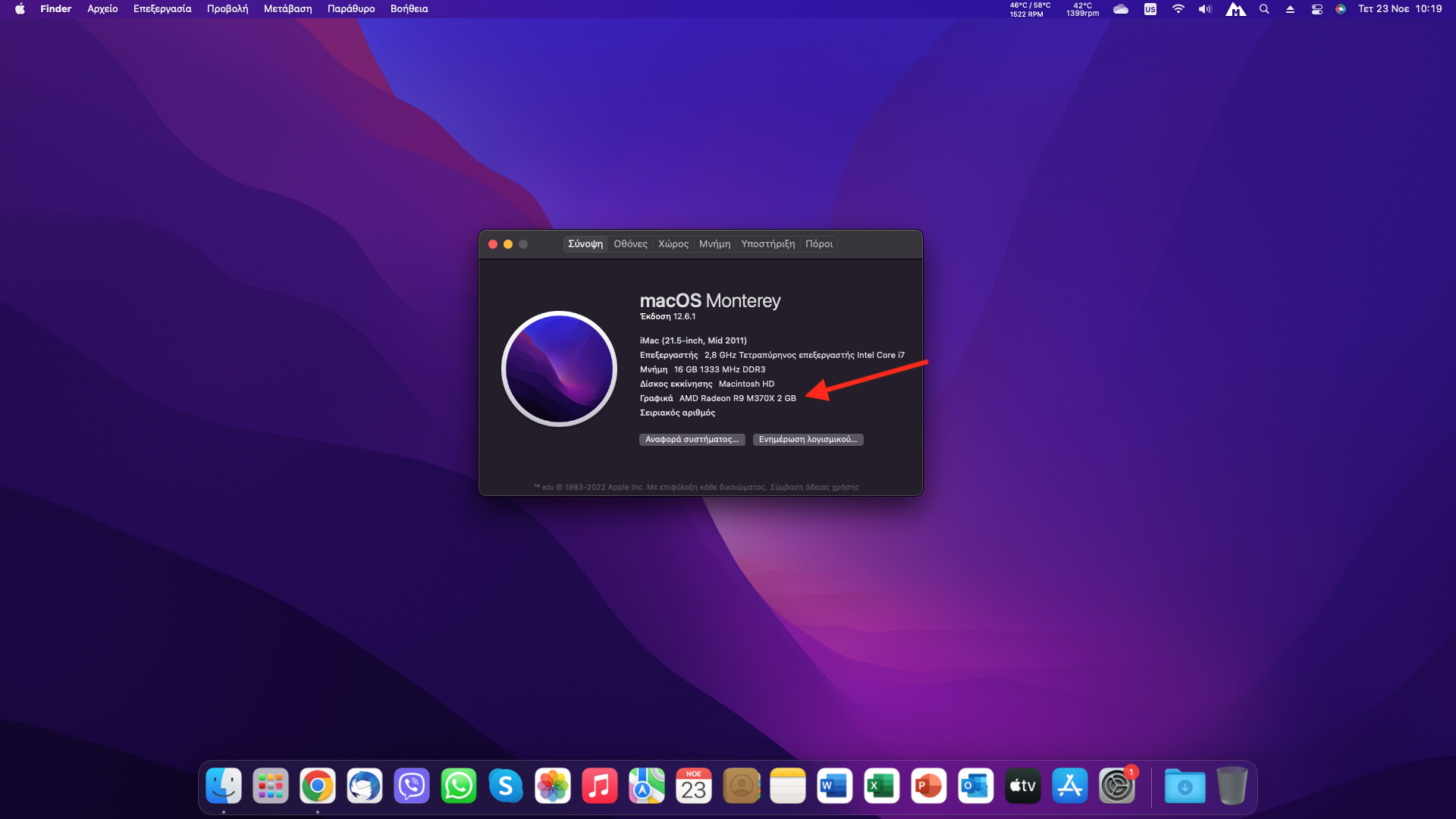Open the US input source menu
Screen dimensions: 1456x819
pos(1150,9)
